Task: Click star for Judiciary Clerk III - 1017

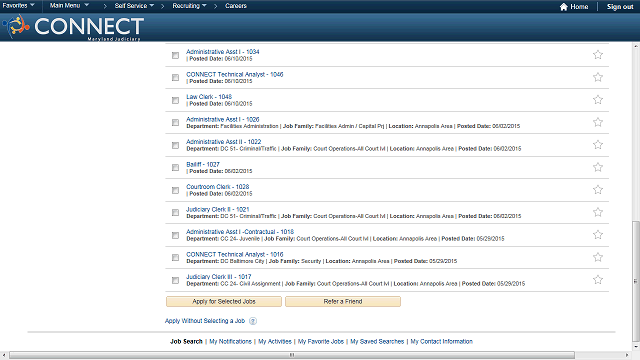Action: (598, 280)
